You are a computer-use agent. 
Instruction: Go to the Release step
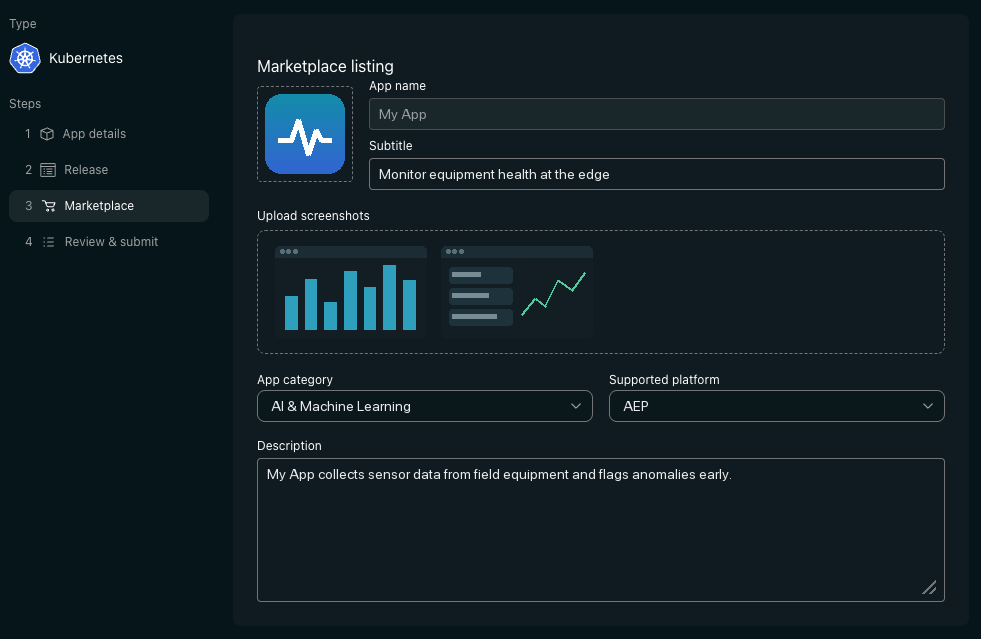coord(109,170)
